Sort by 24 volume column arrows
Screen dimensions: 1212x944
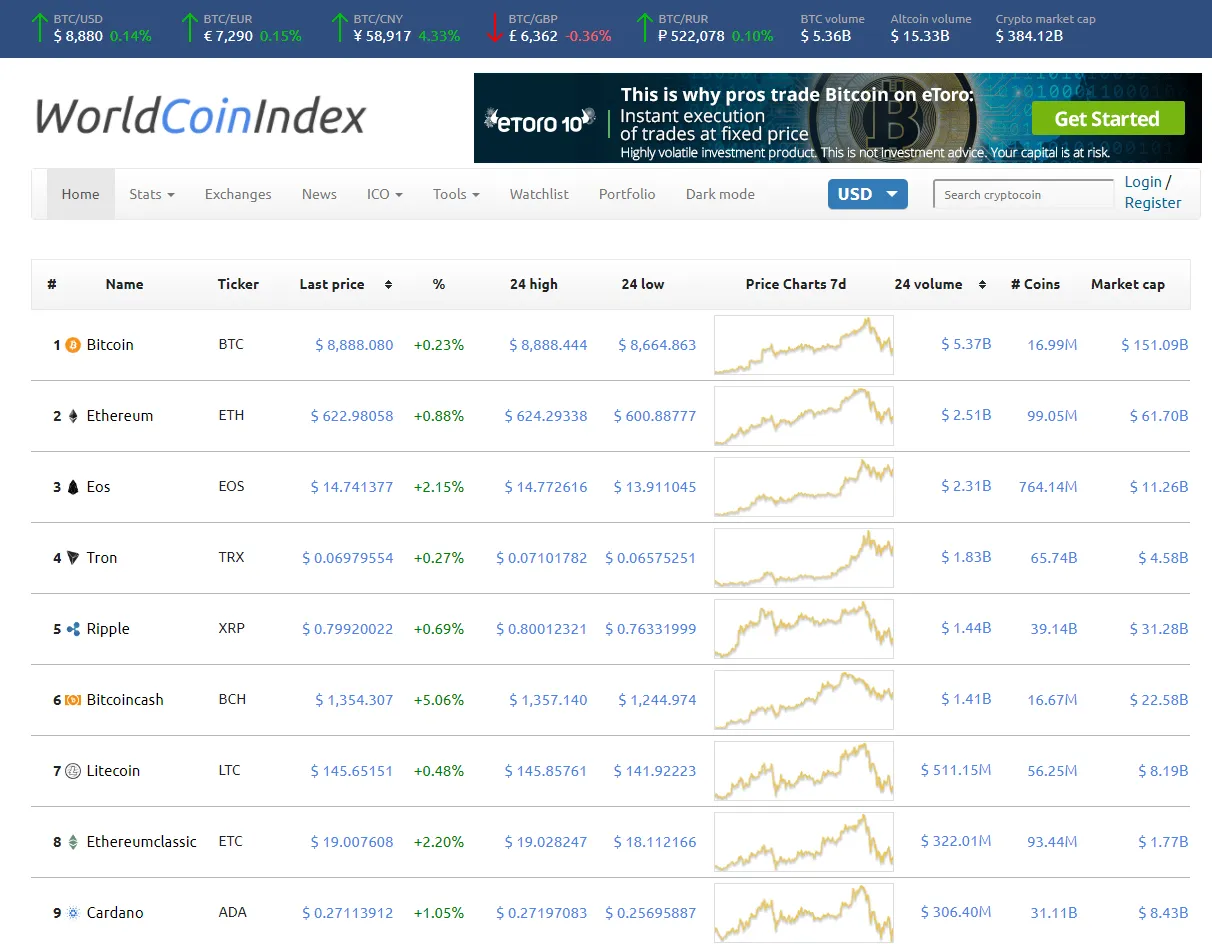982,285
